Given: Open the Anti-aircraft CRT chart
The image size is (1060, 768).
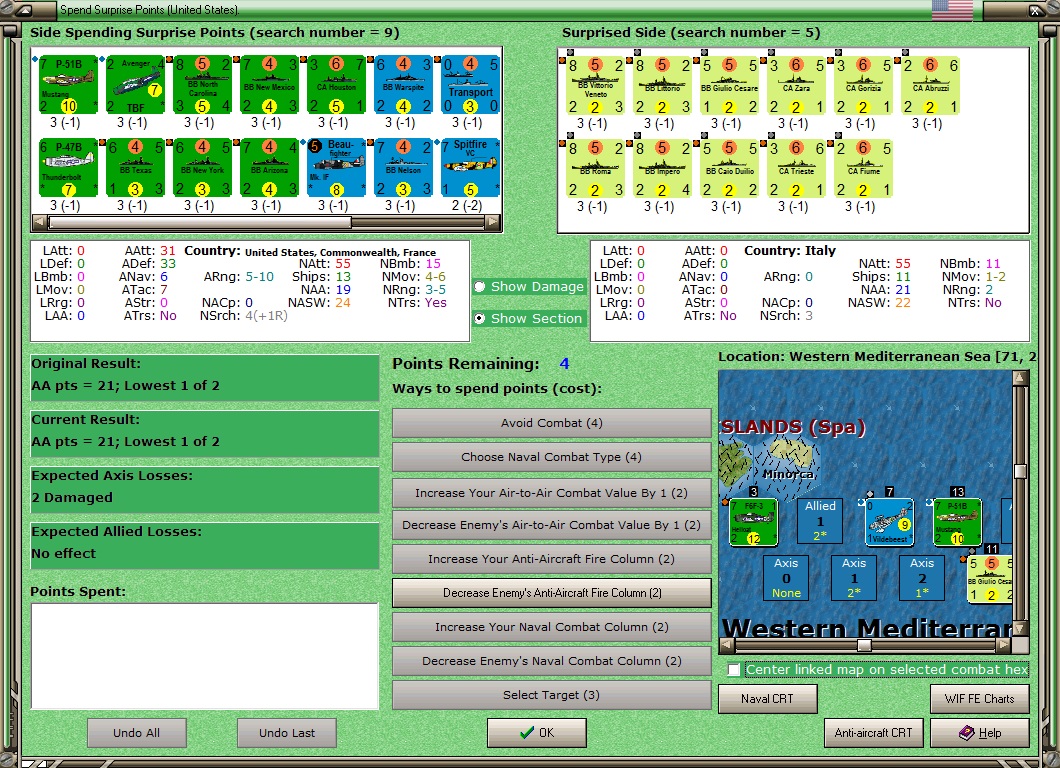Looking at the screenshot, I should (873, 733).
